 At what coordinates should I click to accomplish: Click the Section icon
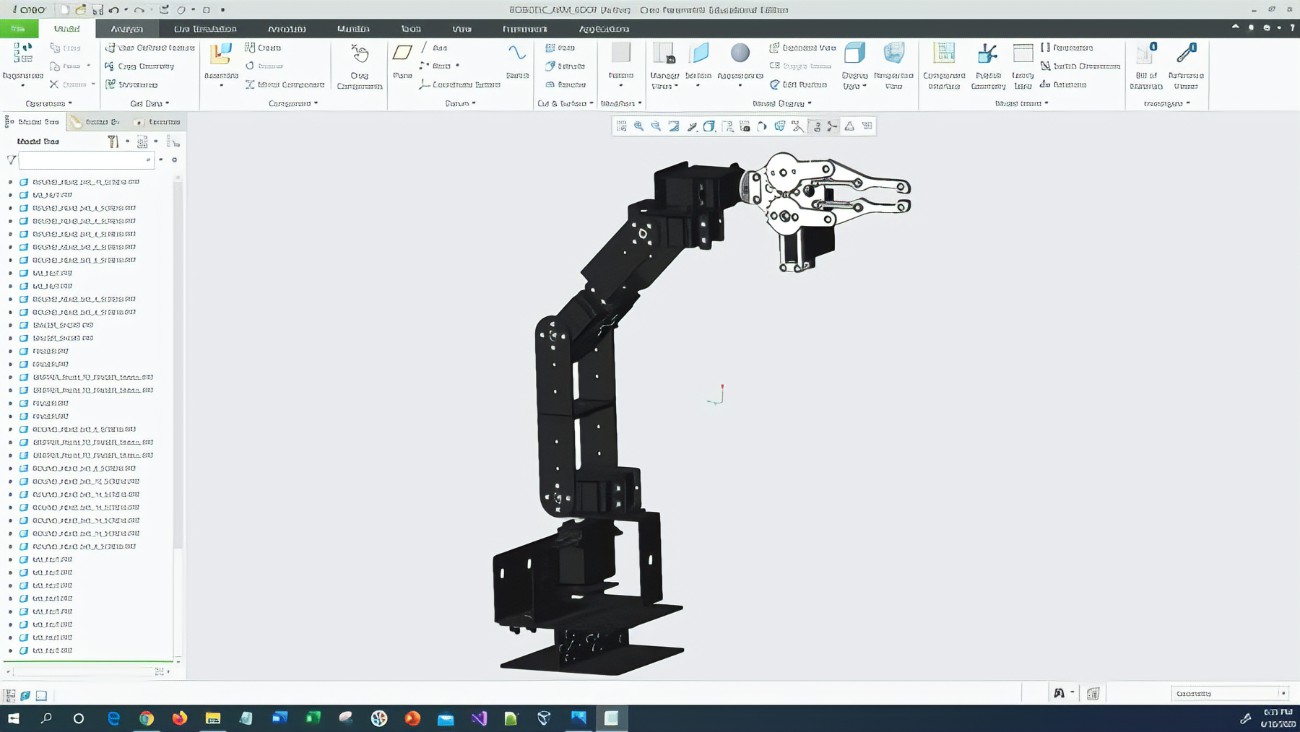[699, 53]
